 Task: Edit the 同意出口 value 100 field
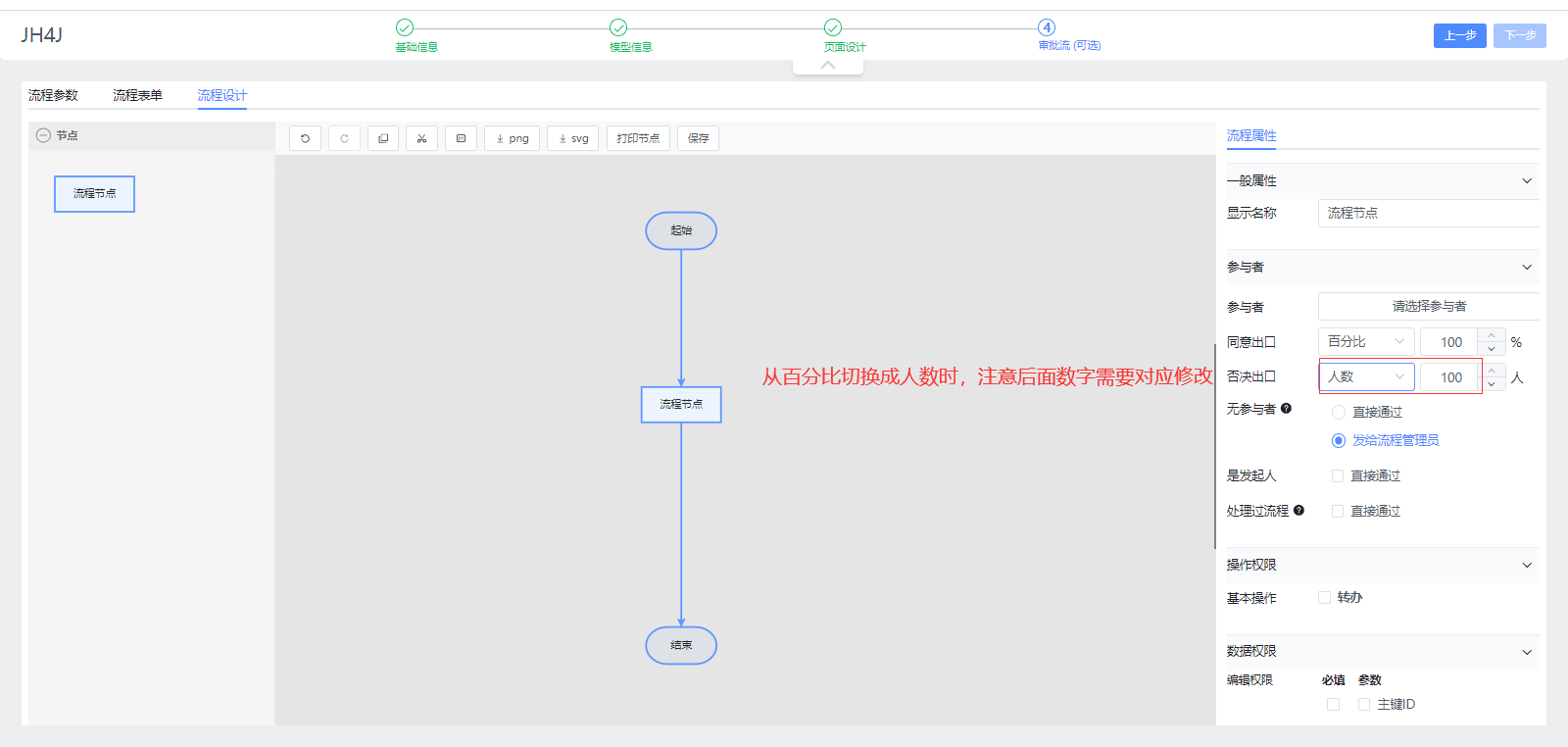[x=1450, y=342]
